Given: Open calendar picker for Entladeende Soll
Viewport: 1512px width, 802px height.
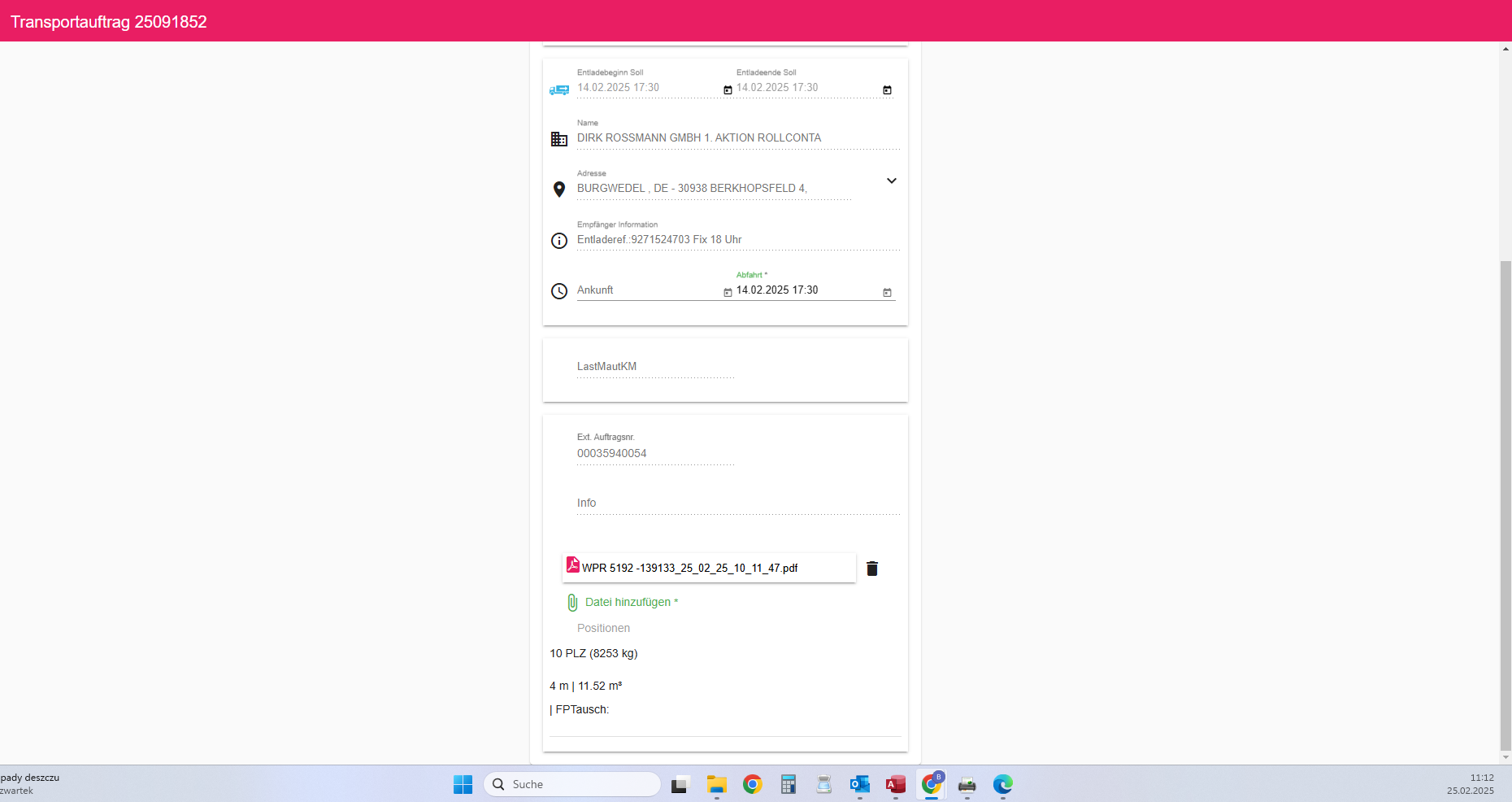Looking at the screenshot, I should pyautogui.click(x=887, y=90).
